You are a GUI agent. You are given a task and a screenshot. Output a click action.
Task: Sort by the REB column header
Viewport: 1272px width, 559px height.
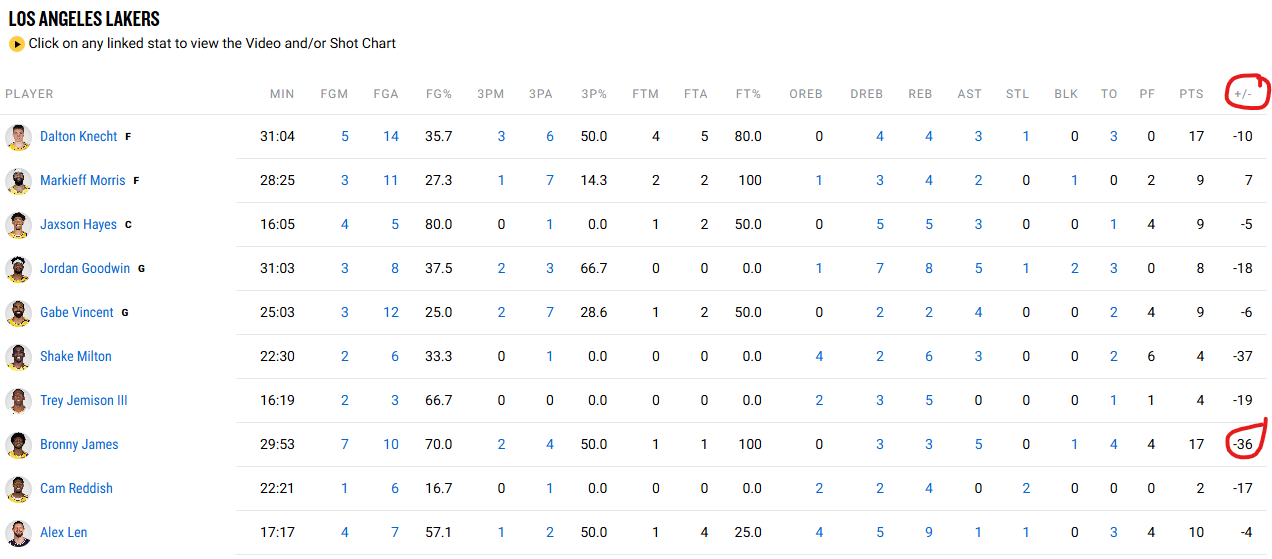click(x=920, y=94)
